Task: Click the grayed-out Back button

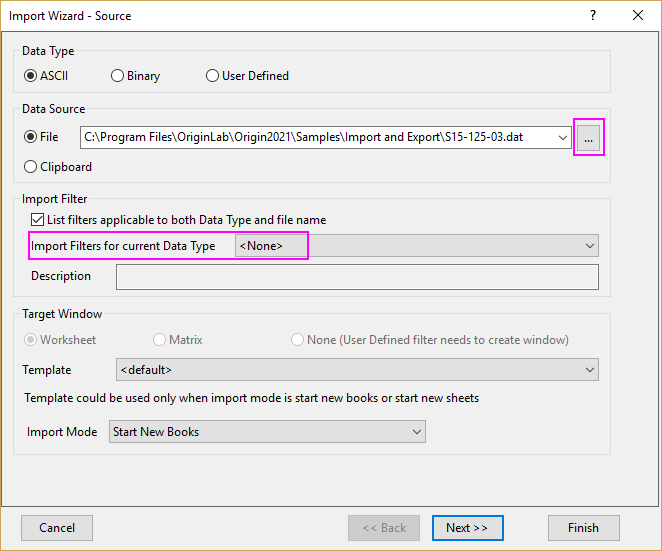Action: (383, 528)
